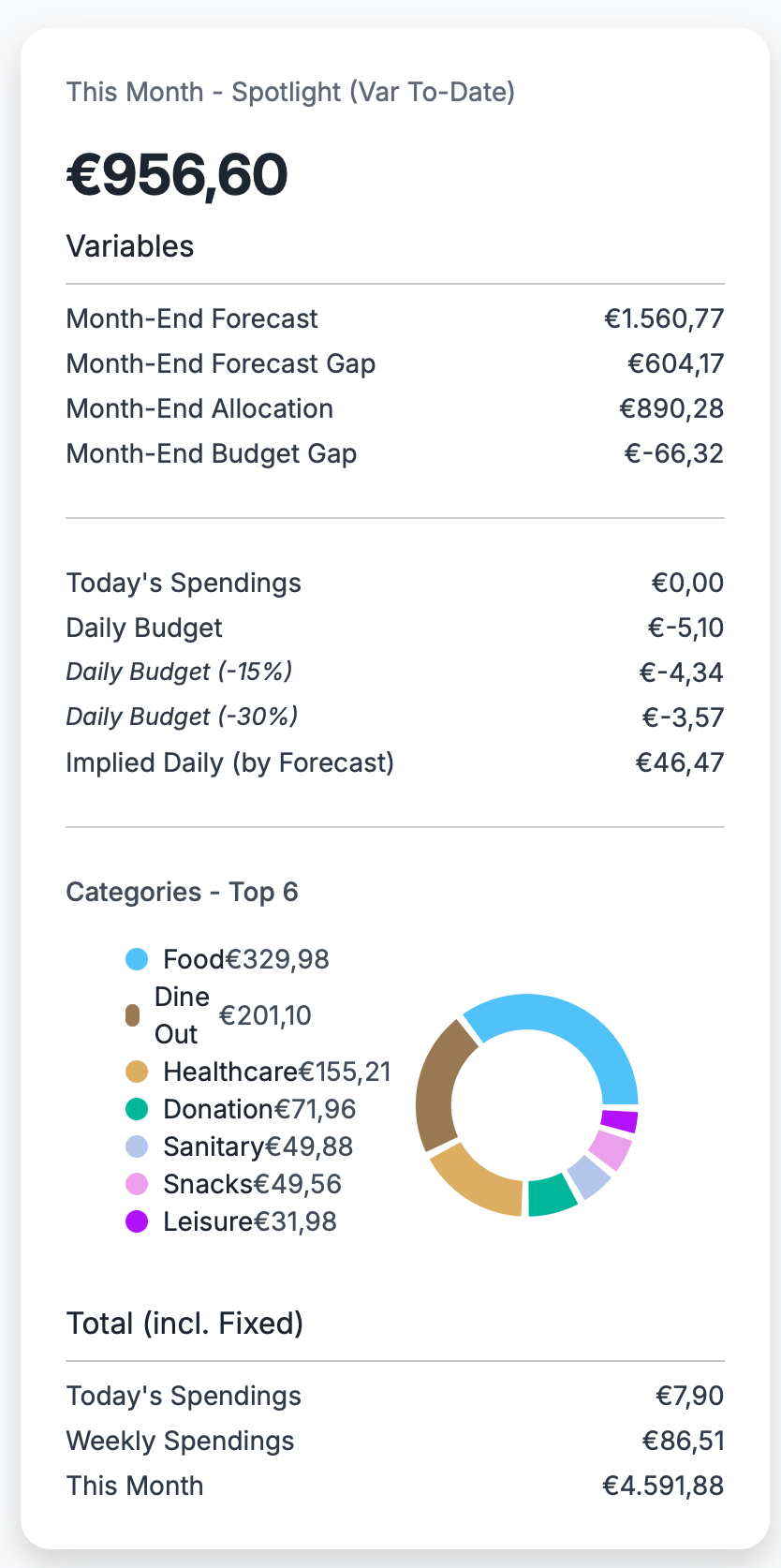Click the Weekly Spendings row
The height and width of the screenshot is (1568, 781).
coord(394,1441)
